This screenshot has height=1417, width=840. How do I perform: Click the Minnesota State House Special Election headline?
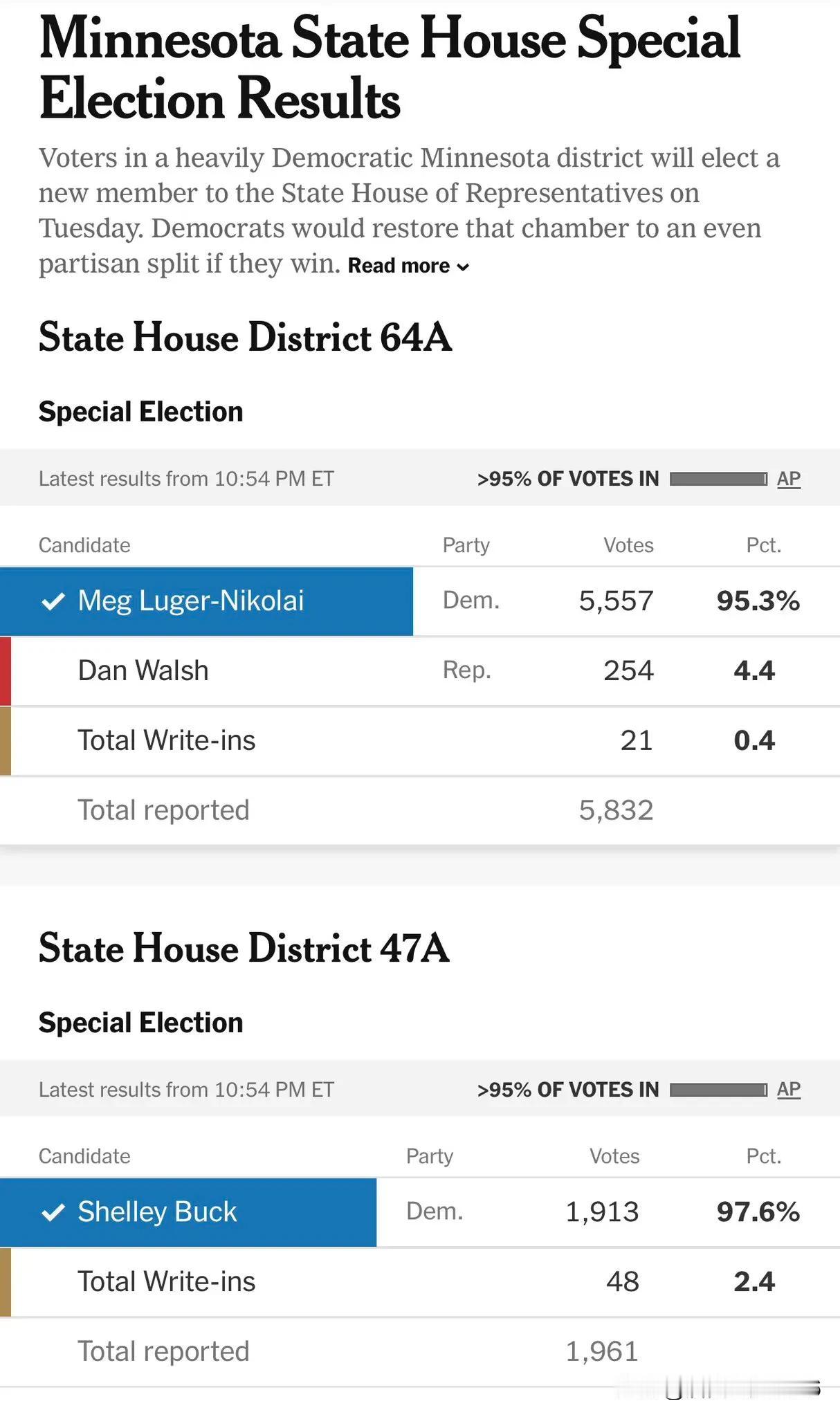click(390, 68)
